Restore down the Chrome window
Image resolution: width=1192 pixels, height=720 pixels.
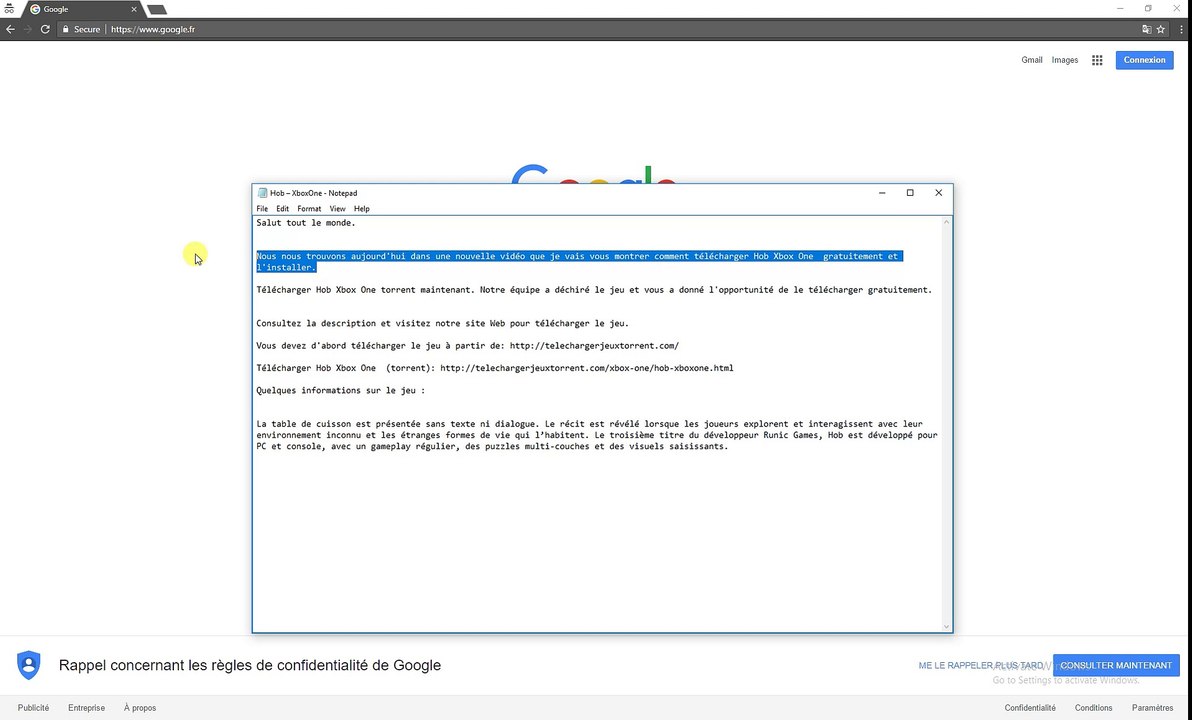(x=1148, y=8)
